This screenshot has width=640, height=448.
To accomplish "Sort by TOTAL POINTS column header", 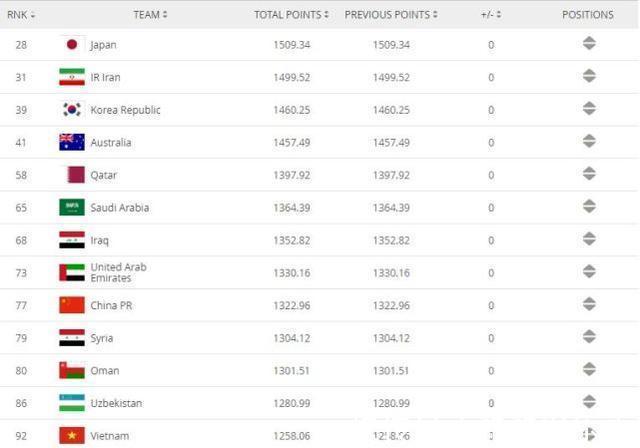I will pyautogui.click(x=291, y=15).
